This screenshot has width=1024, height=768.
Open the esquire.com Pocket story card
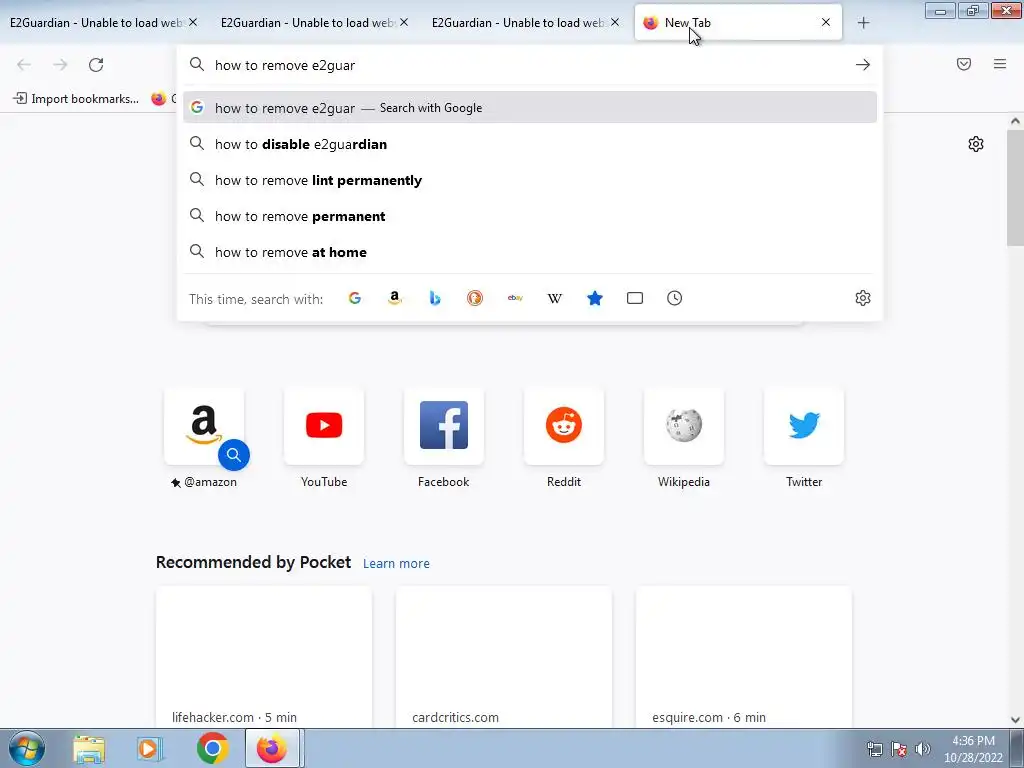tap(744, 657)
